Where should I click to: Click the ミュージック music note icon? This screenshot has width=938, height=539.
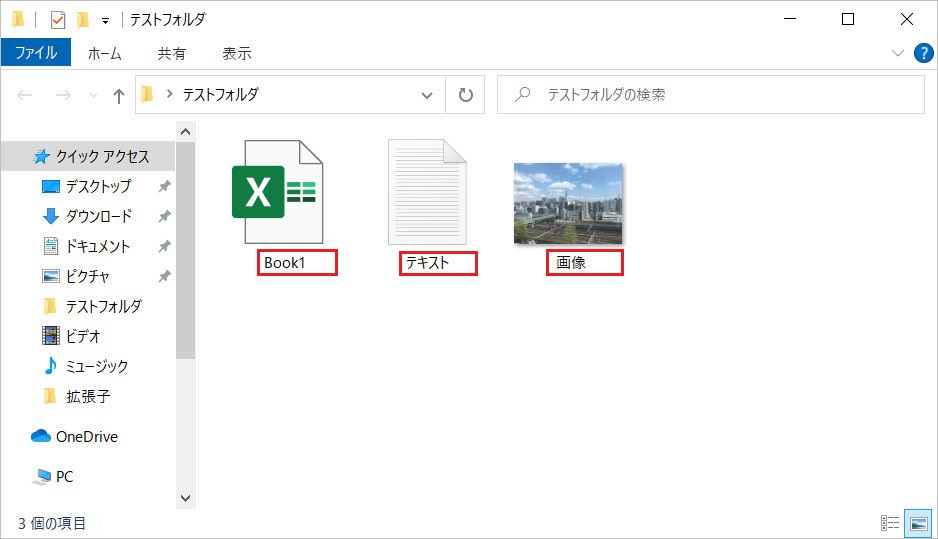tap(51, 366)
